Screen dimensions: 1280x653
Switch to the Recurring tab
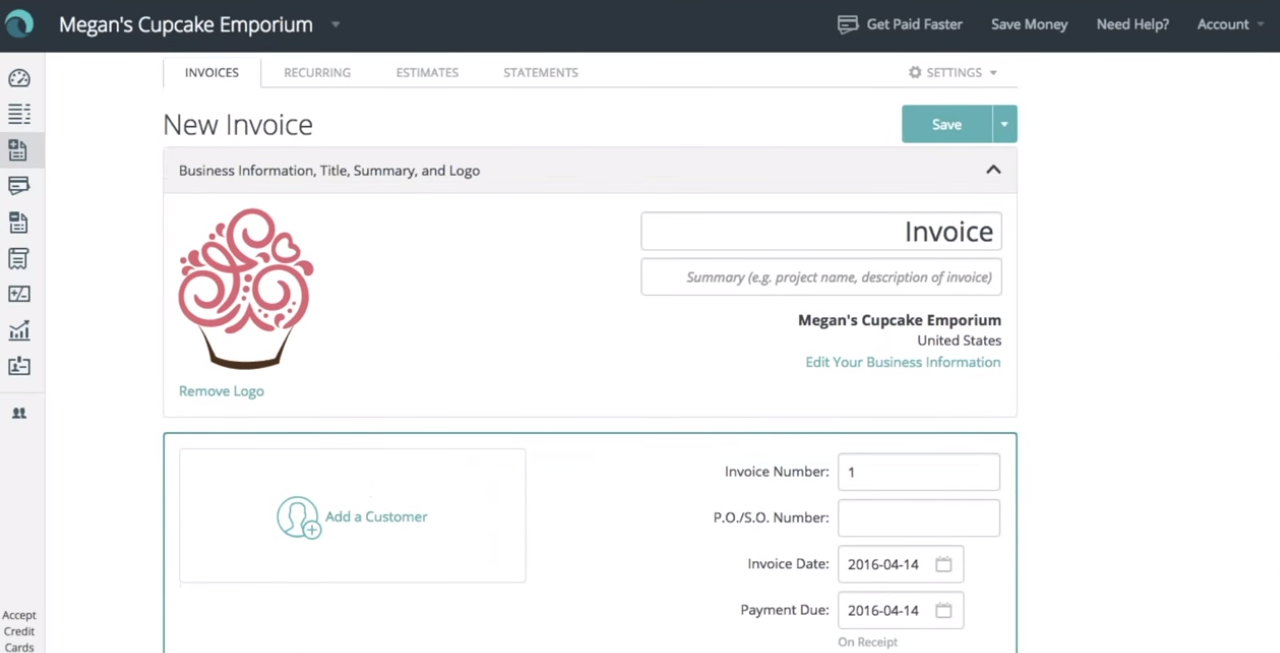[317, 72]
